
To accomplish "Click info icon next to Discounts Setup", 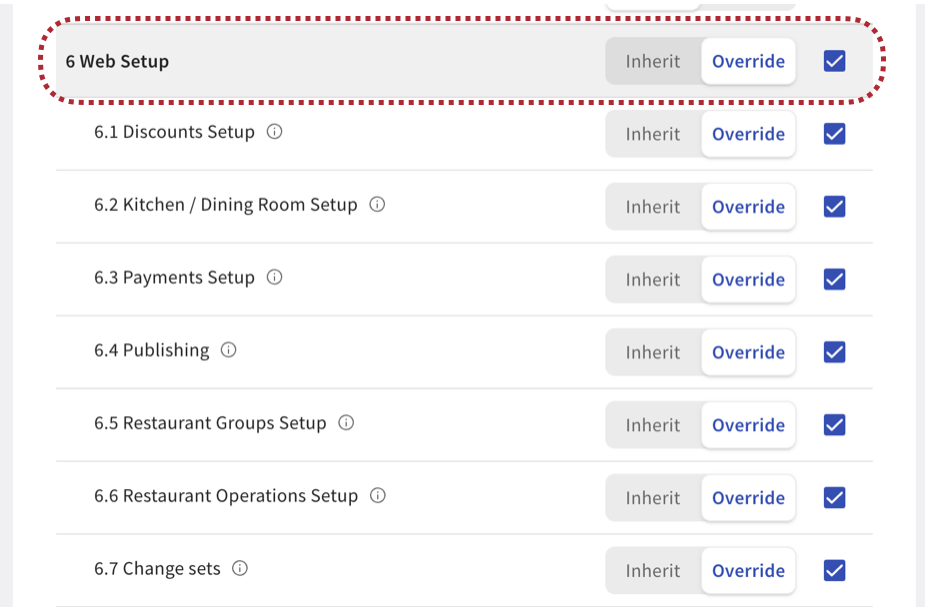I will (x=274, y=132).
